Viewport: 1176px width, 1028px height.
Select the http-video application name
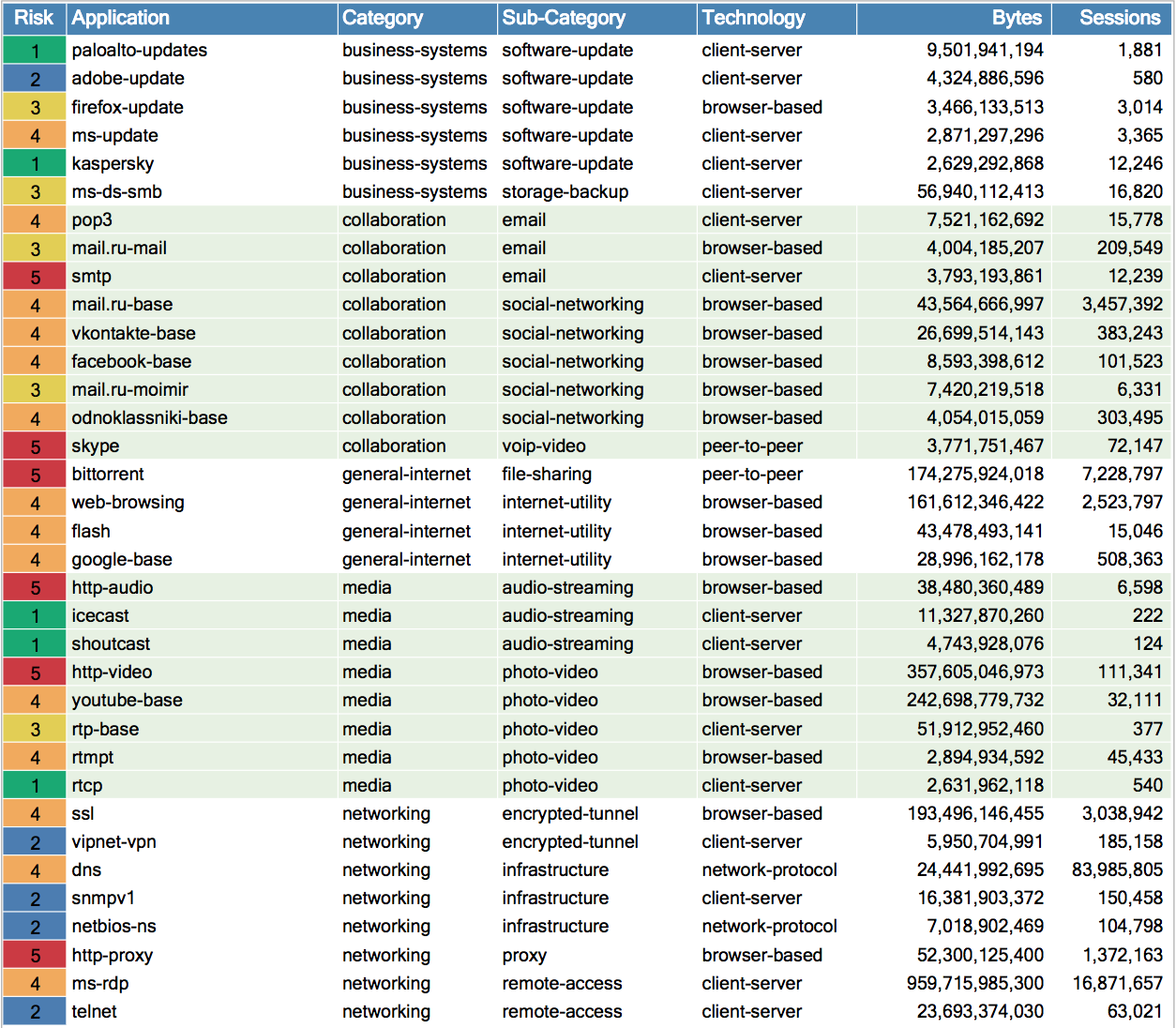pyautogui.click(x=112, y=672)
